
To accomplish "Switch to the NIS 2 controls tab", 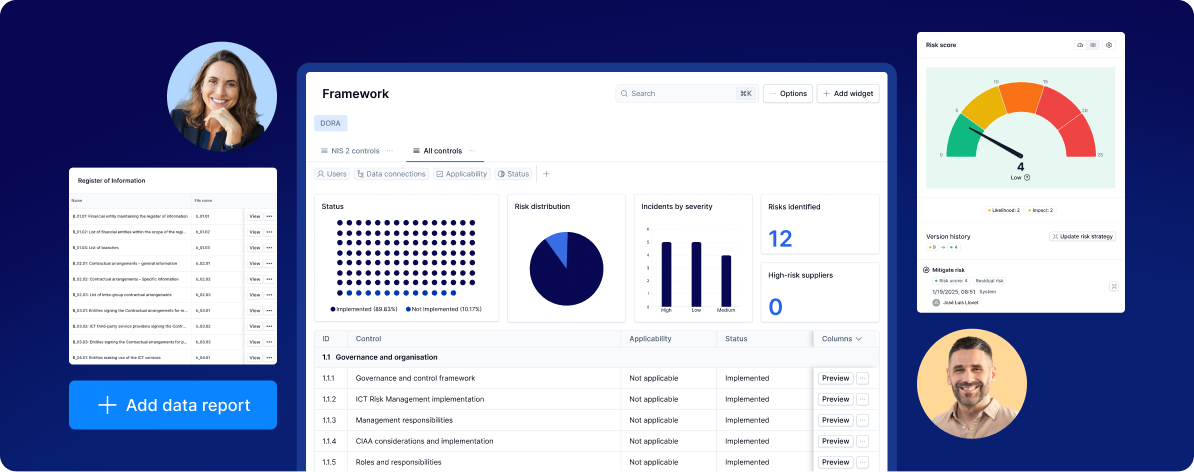I will tap(350, 151).
